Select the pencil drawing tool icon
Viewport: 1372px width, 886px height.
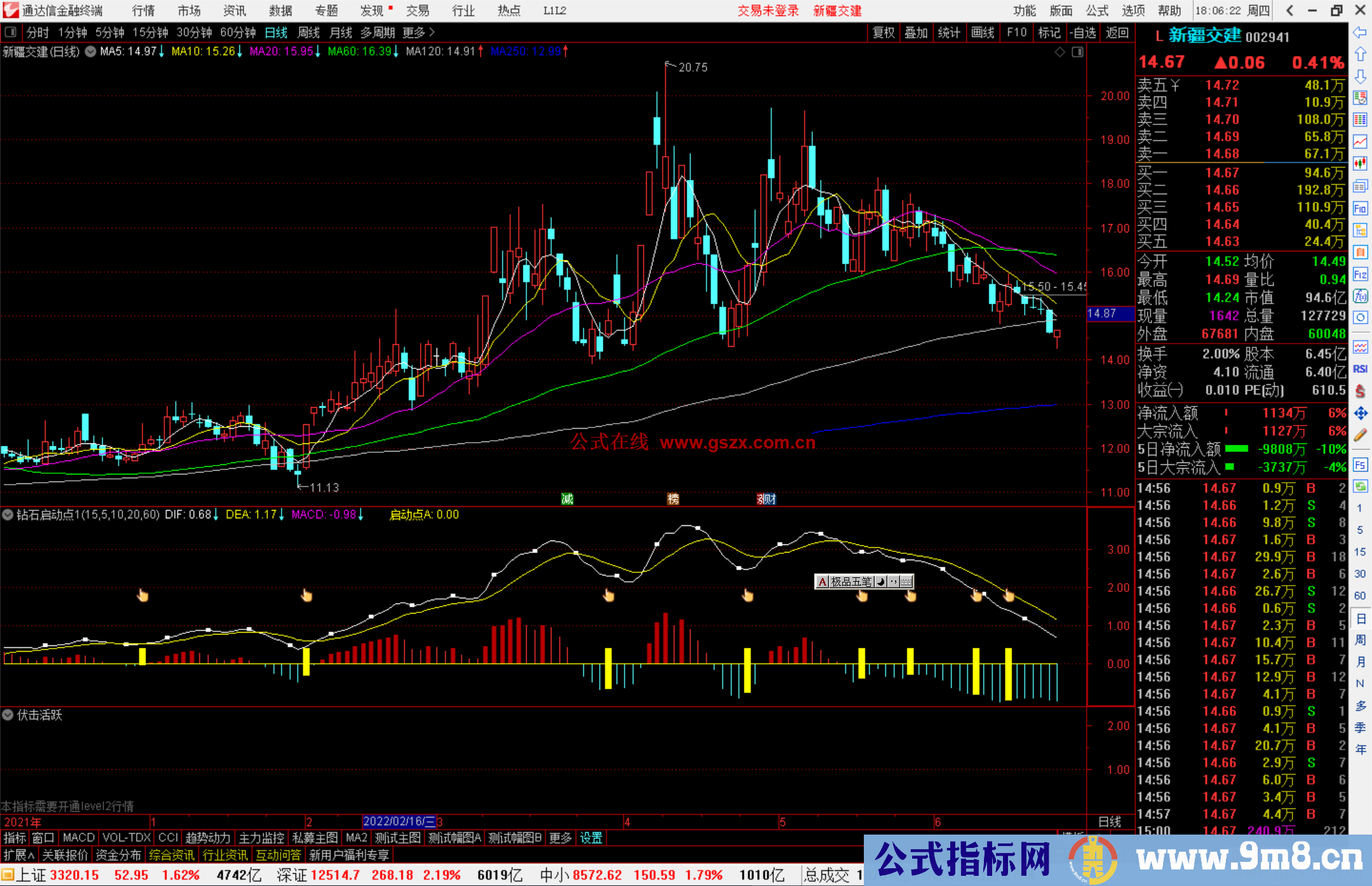click(1360, 436)
